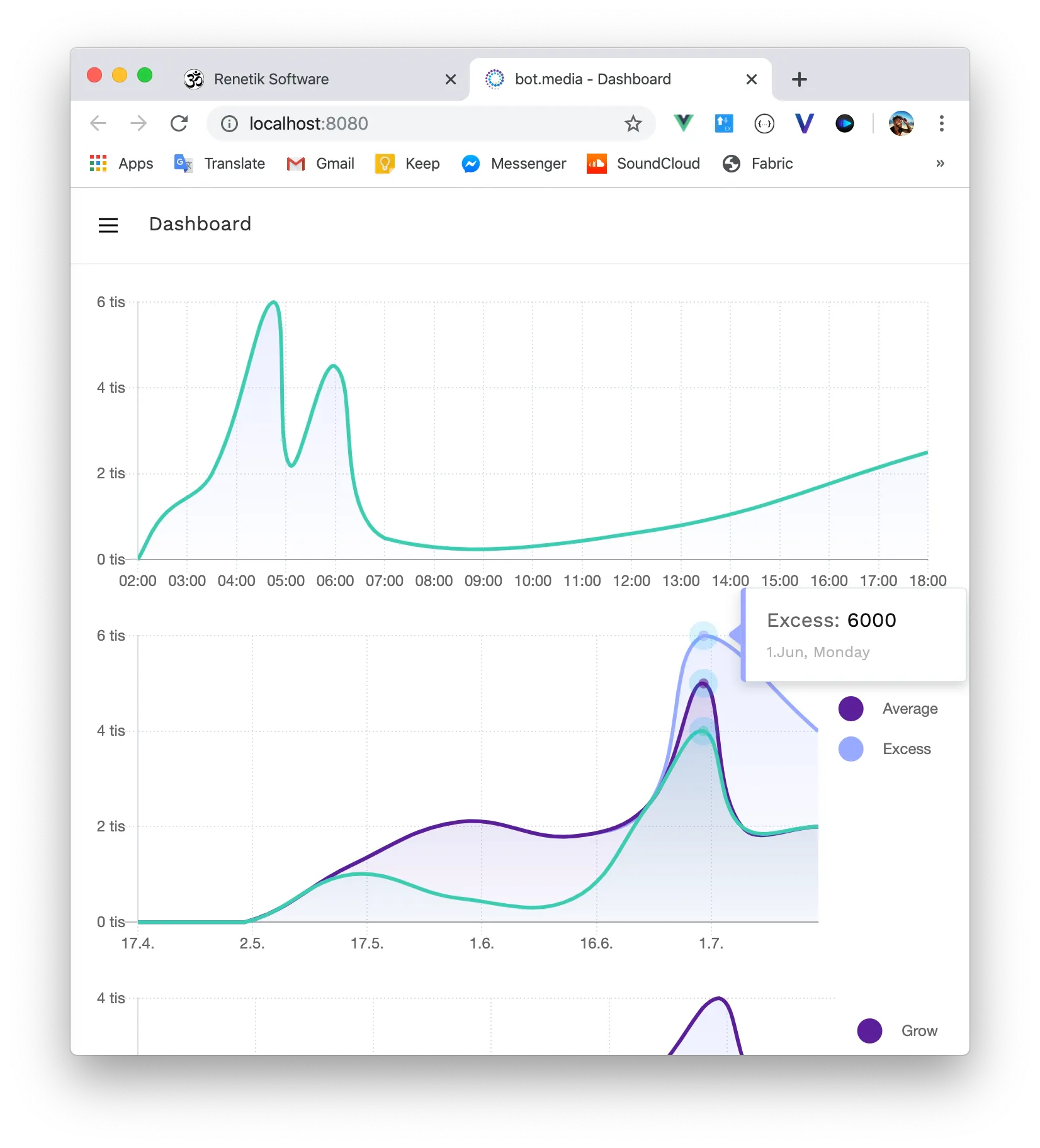Click the 05:00 axis label
Screen dimensions: 1040x1148
[x=286, y=581]
